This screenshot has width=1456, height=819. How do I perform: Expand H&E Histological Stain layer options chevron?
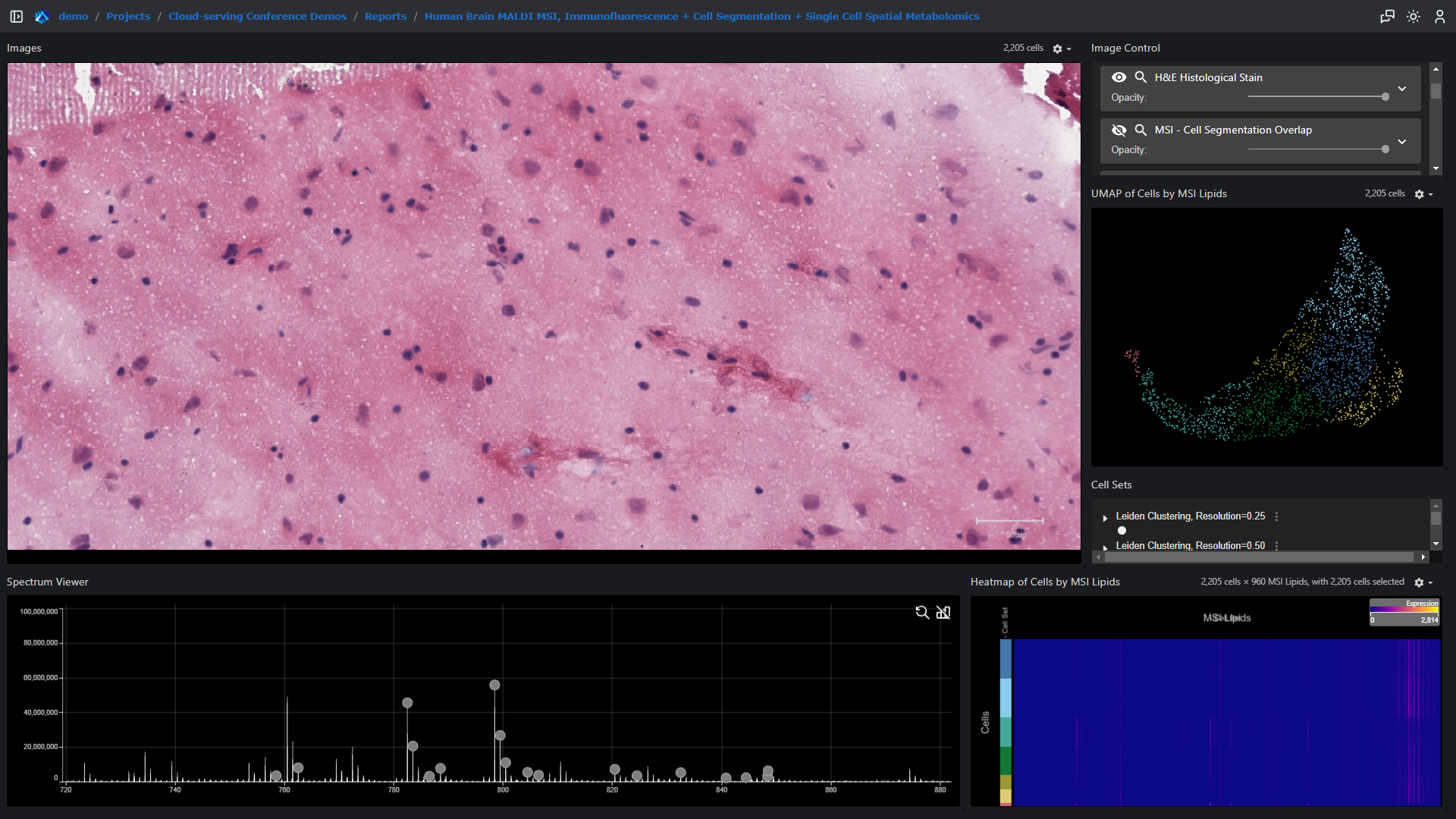pyautogui.click(x=1402, y=88)
